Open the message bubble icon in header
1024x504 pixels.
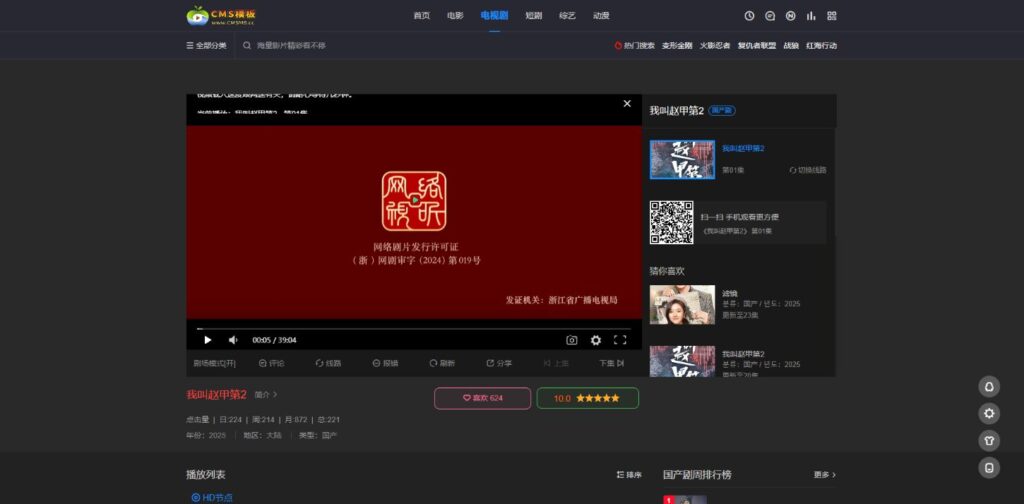tap(770, 16)
